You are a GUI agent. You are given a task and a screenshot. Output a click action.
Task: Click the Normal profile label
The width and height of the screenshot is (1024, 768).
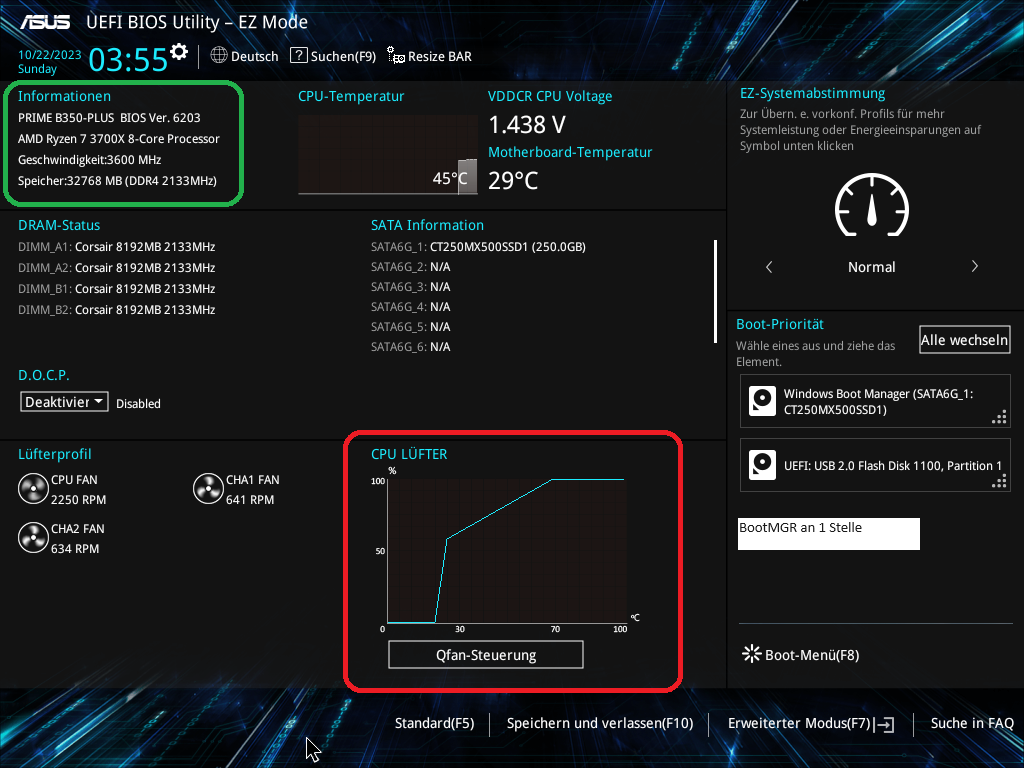point(871,267)
